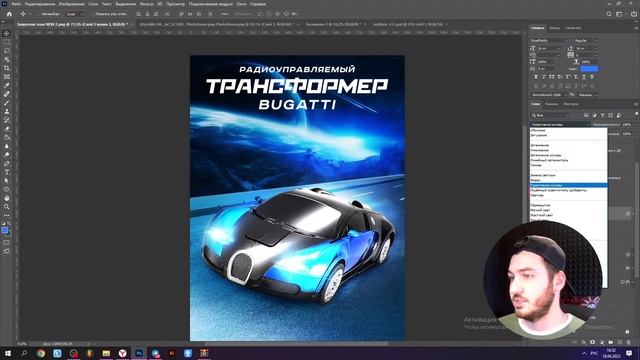Toggle All Caps in Character panel

551,77
